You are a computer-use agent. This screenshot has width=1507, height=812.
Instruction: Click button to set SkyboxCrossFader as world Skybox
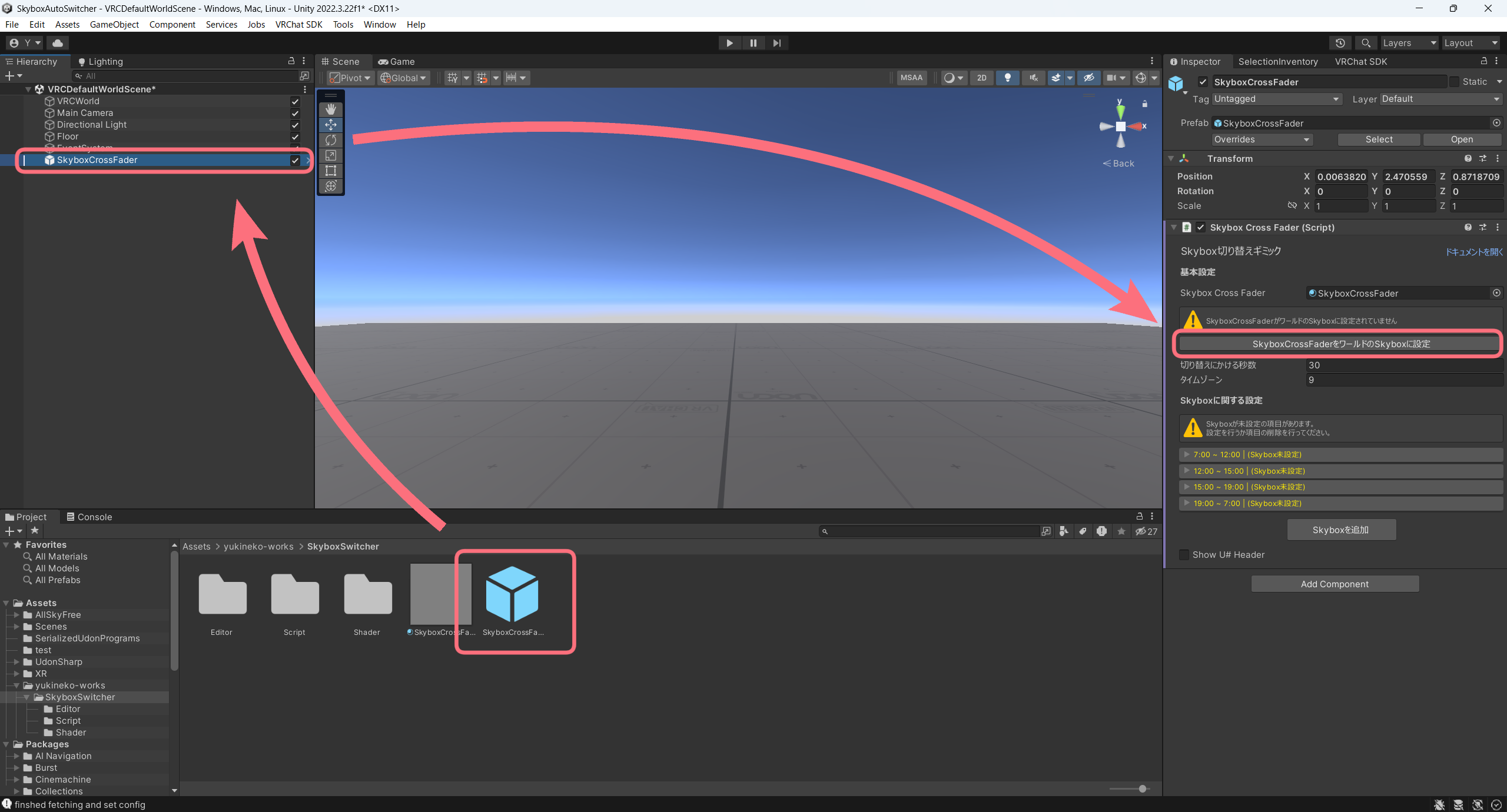[x=1340, y=344]
